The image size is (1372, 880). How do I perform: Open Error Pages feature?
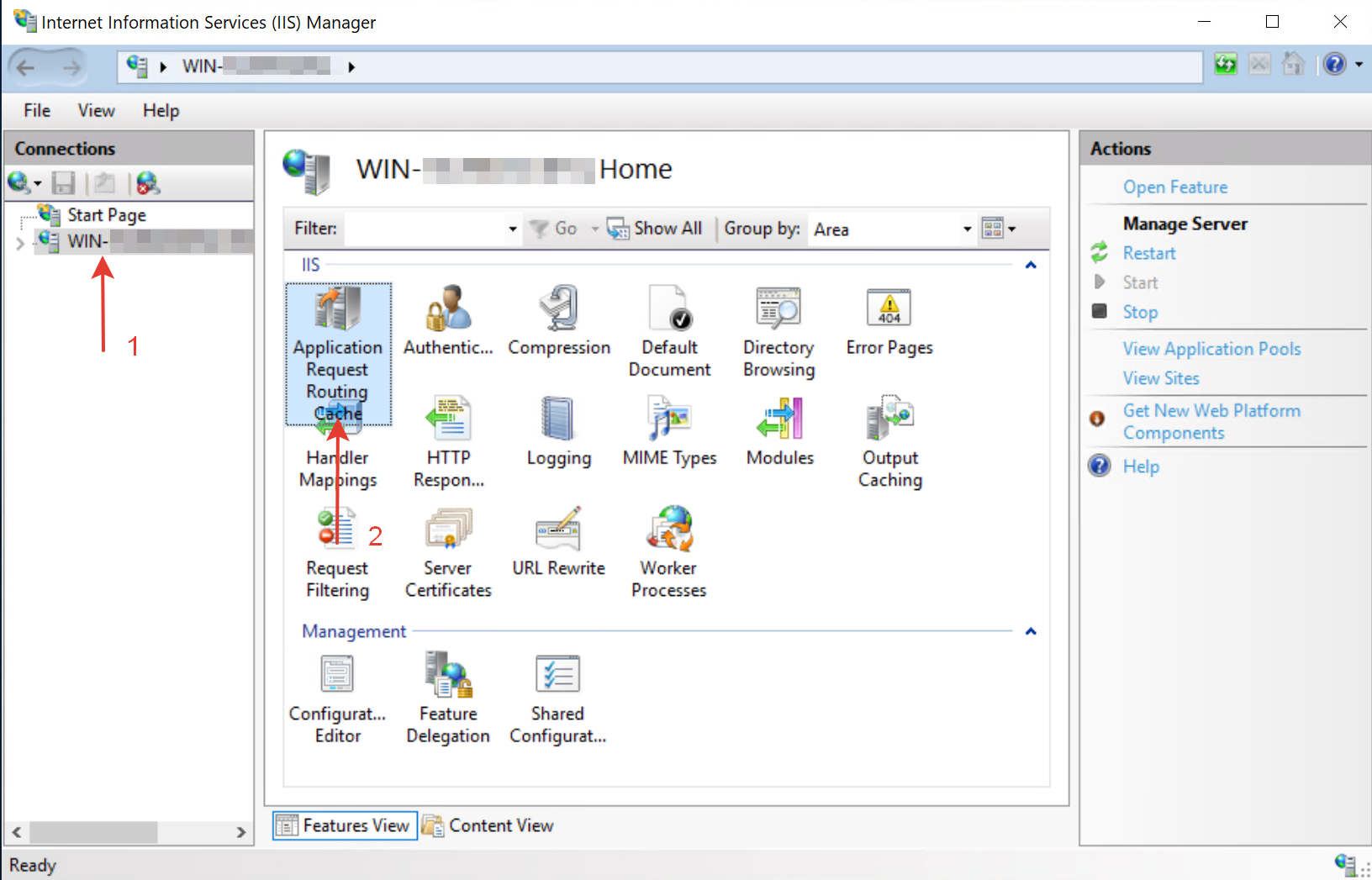point(889,320)
